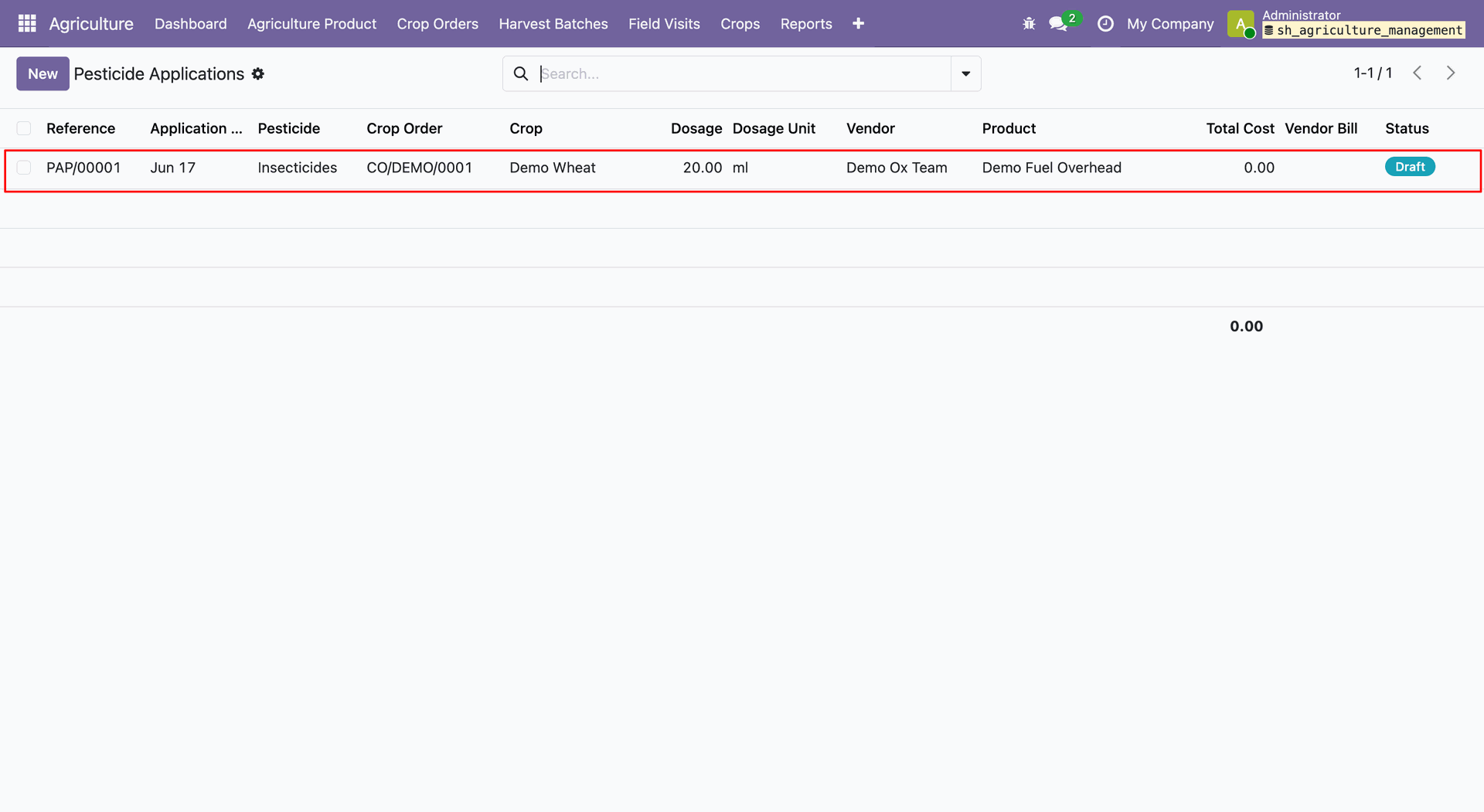Image resolution: width=1484 pixels, height=812 pixels.
Task: Click into the Search input field
Action: click(x=744, y=74)
